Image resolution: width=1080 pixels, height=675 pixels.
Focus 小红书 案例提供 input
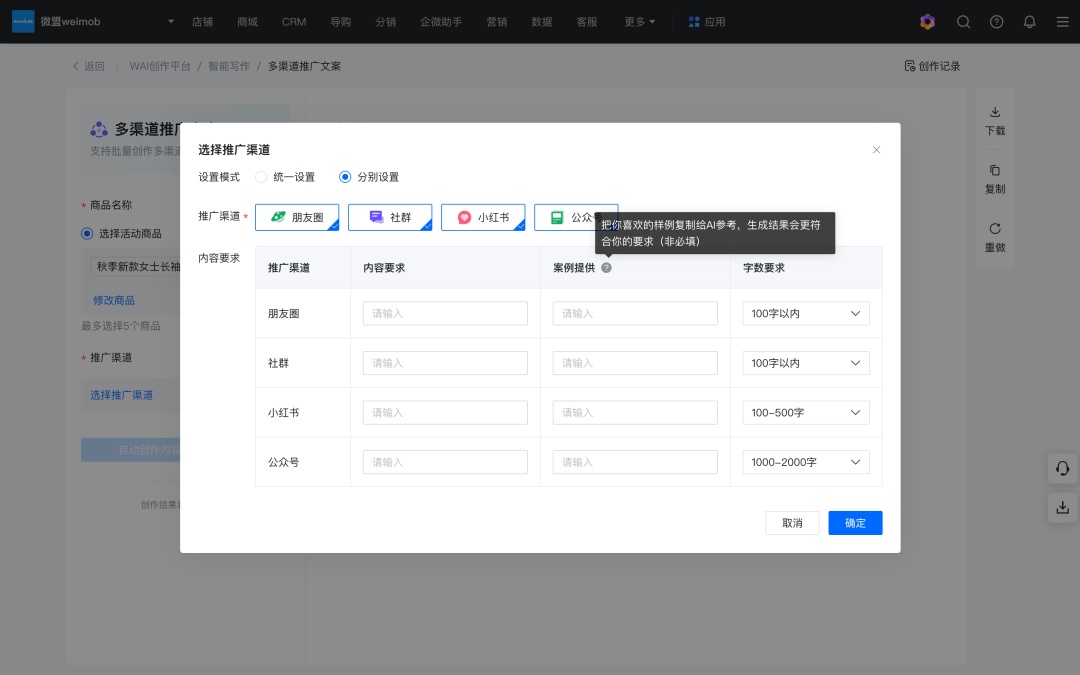click(x=635, y=413)
